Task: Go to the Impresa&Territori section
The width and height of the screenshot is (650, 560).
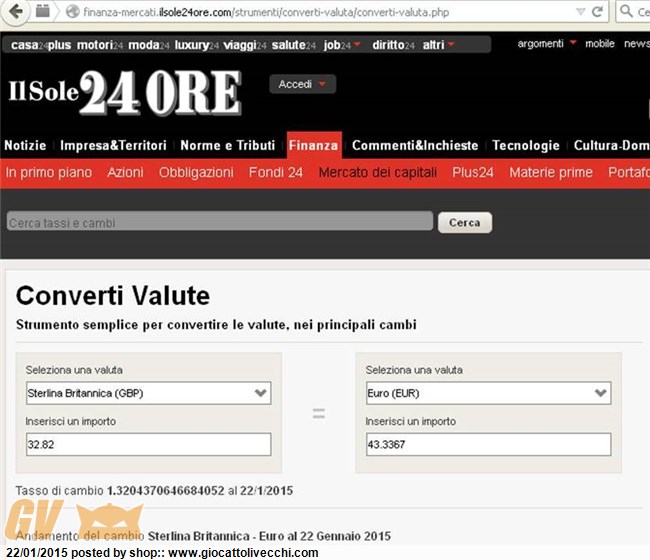Action: pos(113,145)
